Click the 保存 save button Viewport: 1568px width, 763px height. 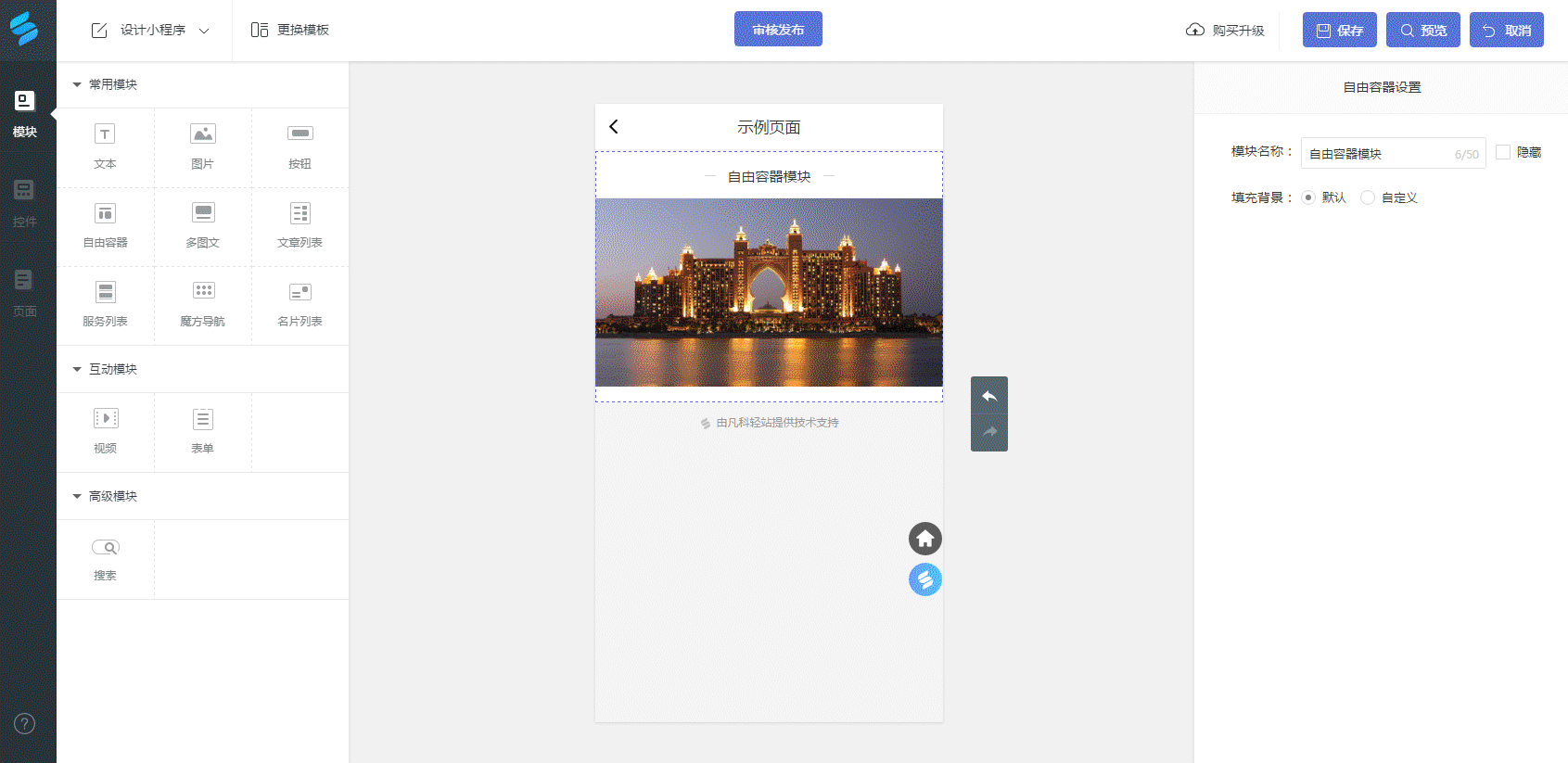(x=1340, y=30)
